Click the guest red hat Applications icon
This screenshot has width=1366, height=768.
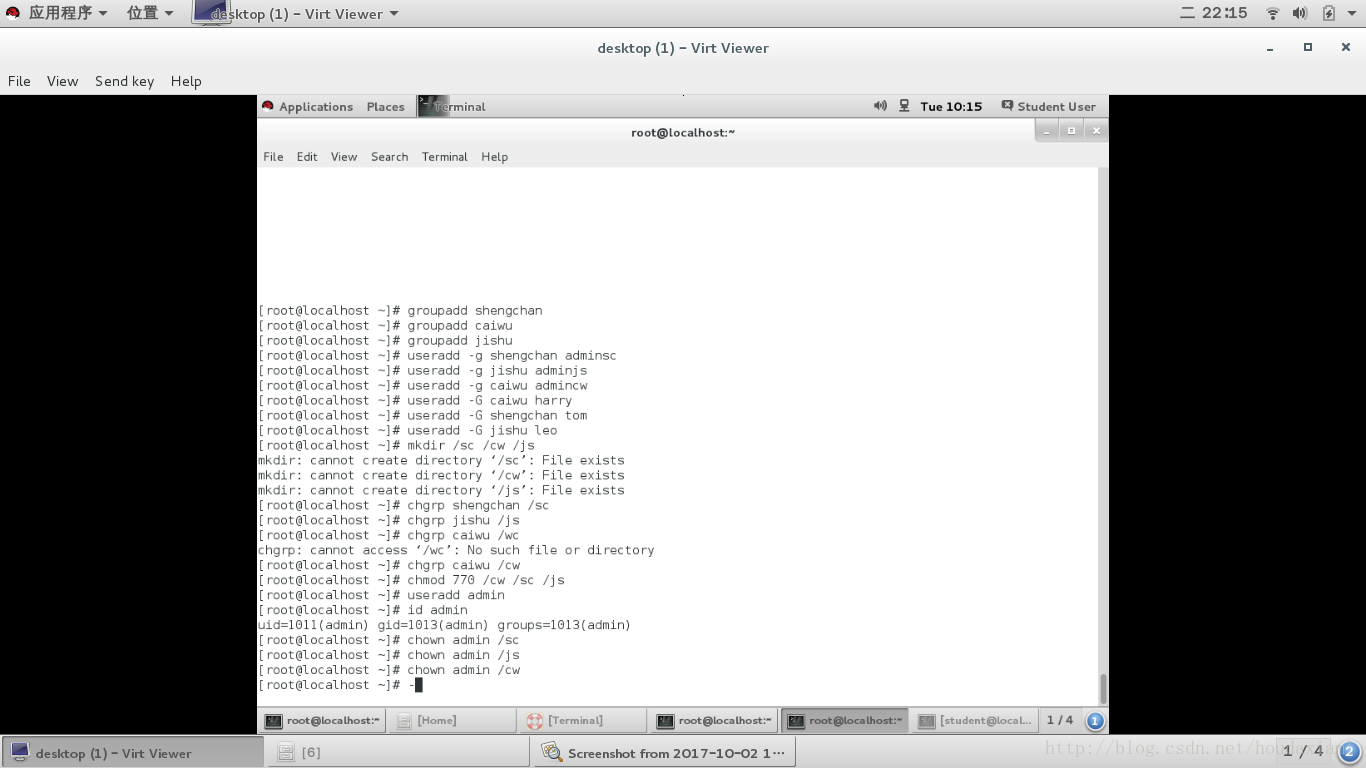pyautogui.click(x=268, y=106)
